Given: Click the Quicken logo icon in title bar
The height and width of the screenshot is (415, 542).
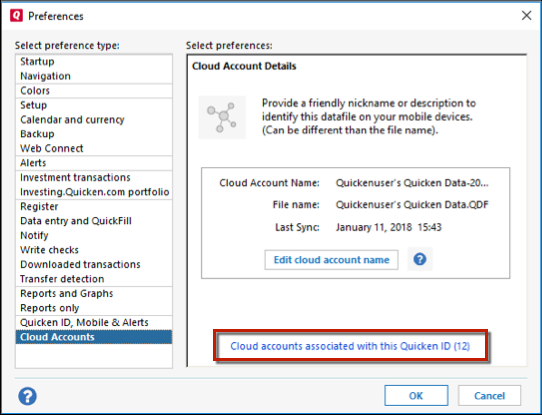Looking at the screenshot, I should pos(17,16).
